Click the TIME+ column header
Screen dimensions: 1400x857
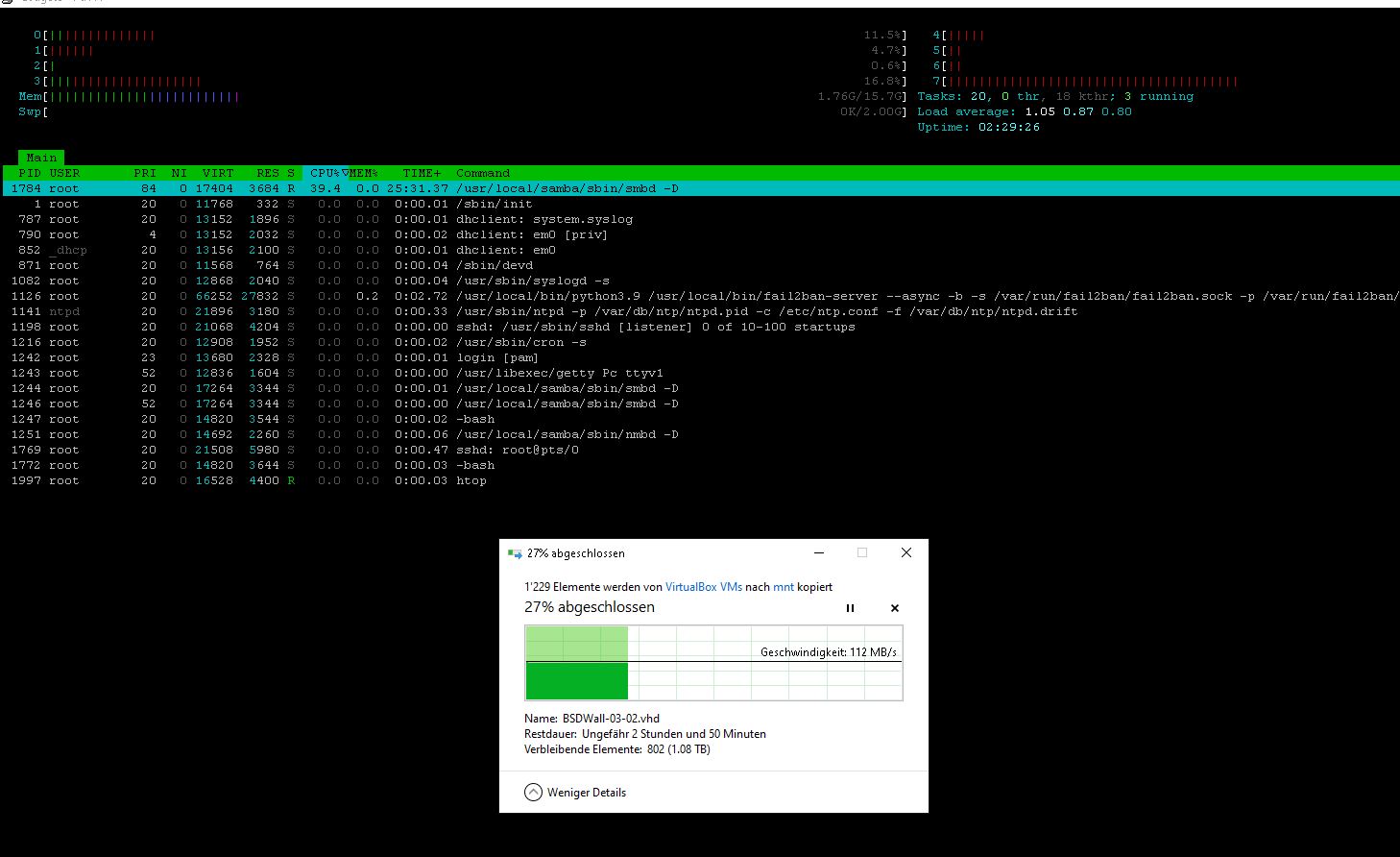point(422,173)
